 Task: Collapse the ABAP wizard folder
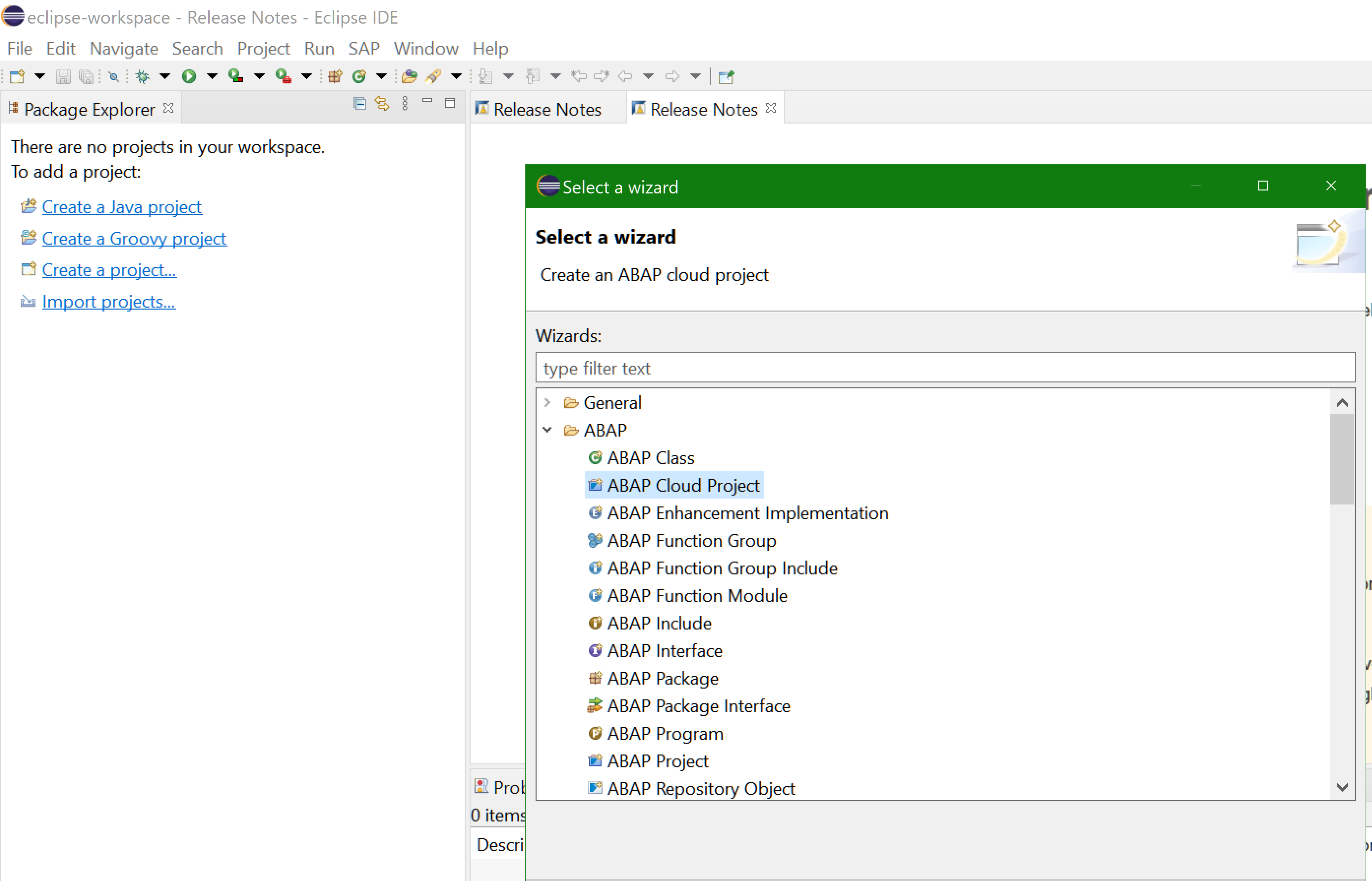point(547,430)
